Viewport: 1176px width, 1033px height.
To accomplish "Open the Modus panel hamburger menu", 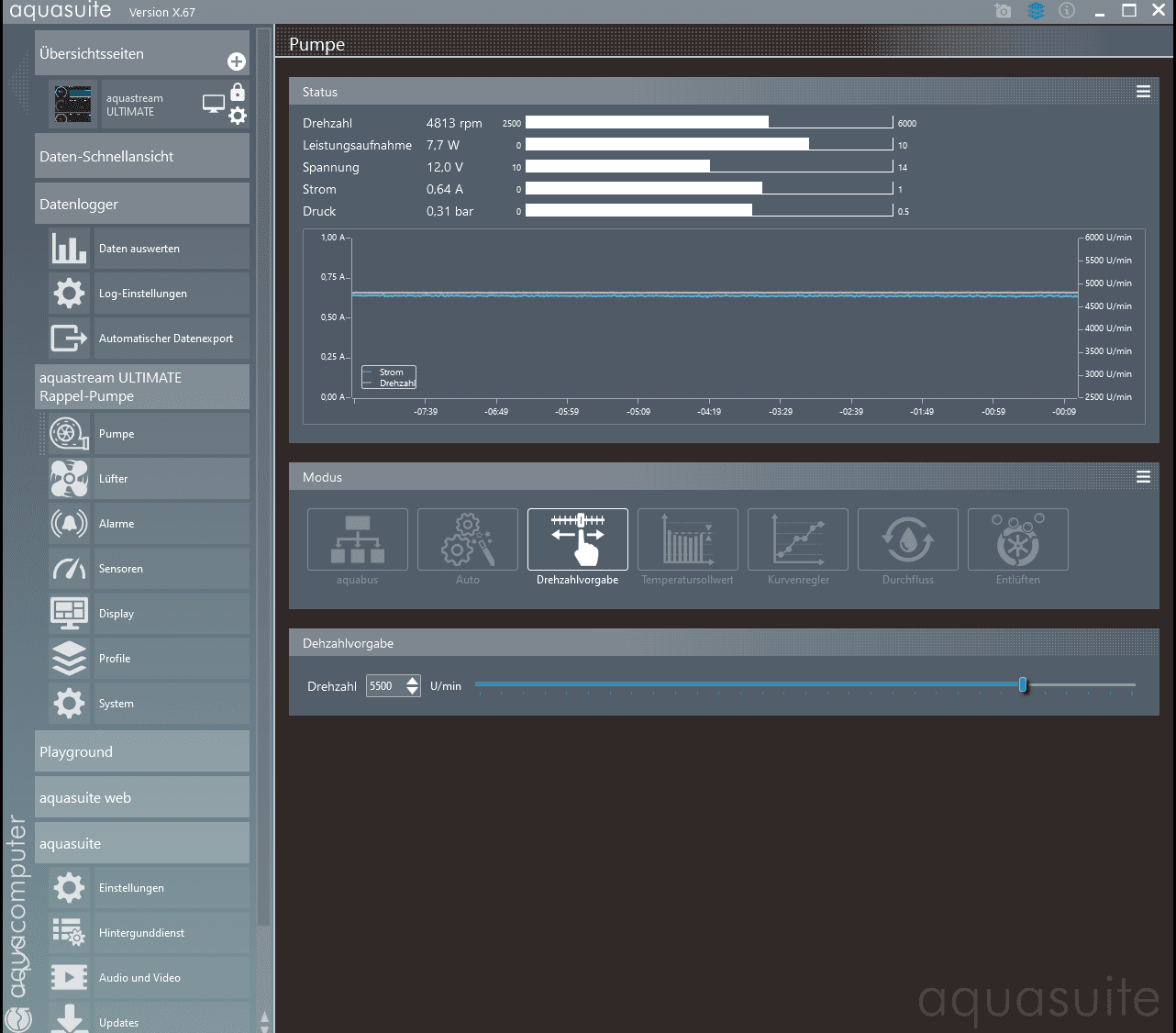I will tap(1143, 477).
